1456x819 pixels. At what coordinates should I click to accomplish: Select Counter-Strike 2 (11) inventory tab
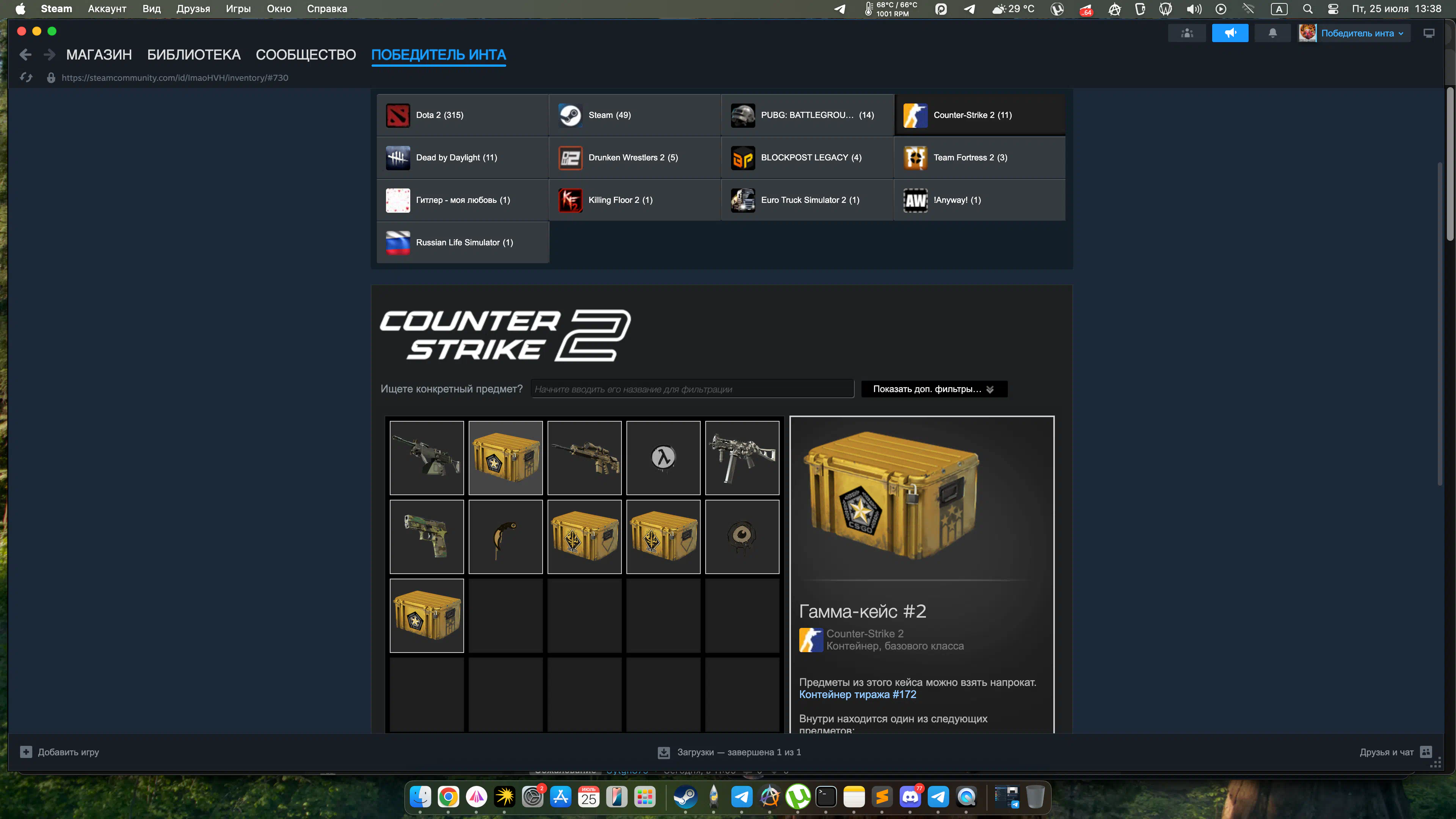979,115
